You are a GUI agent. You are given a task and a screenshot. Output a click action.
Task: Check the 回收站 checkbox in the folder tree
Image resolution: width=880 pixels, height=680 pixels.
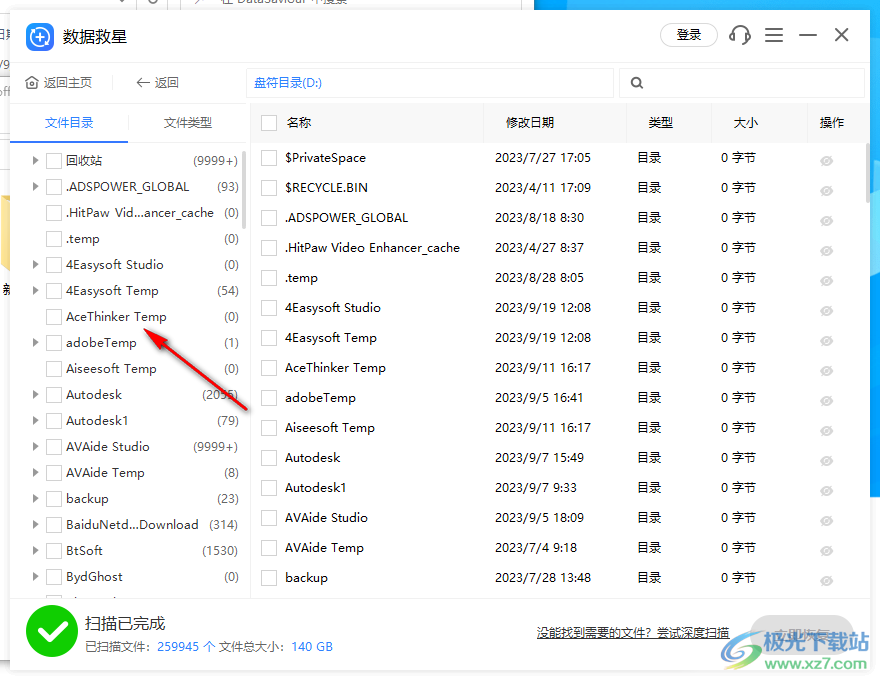pyautogui.click(x=55, y=160)
